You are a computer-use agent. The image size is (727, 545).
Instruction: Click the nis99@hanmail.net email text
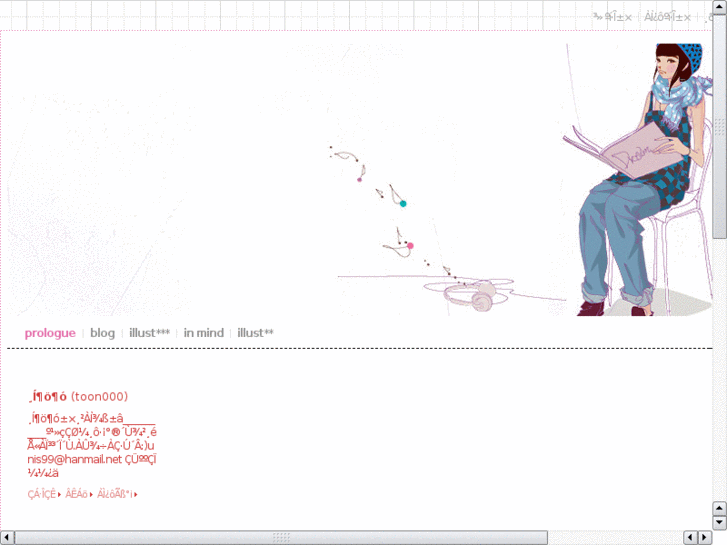74,459
